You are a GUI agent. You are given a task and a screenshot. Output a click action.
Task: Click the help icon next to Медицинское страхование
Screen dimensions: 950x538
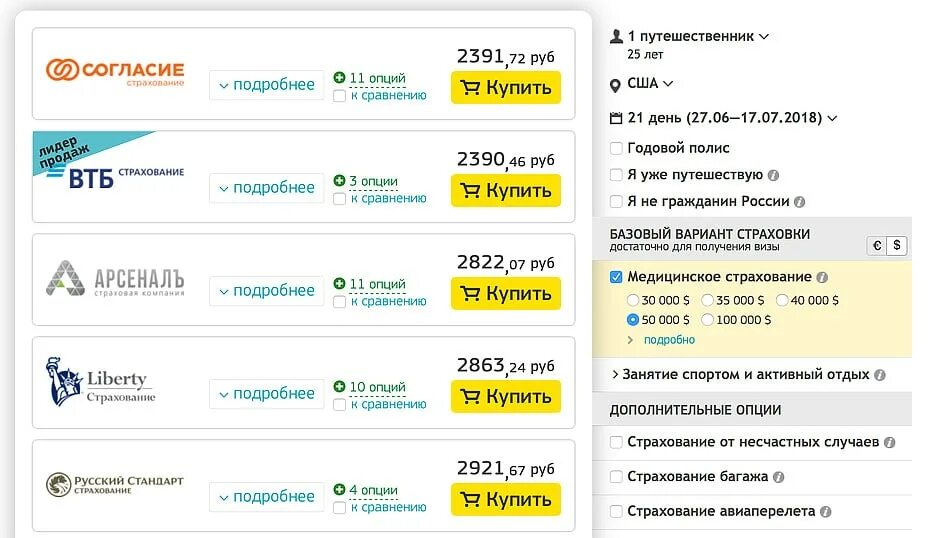click(x=822, y=277)
